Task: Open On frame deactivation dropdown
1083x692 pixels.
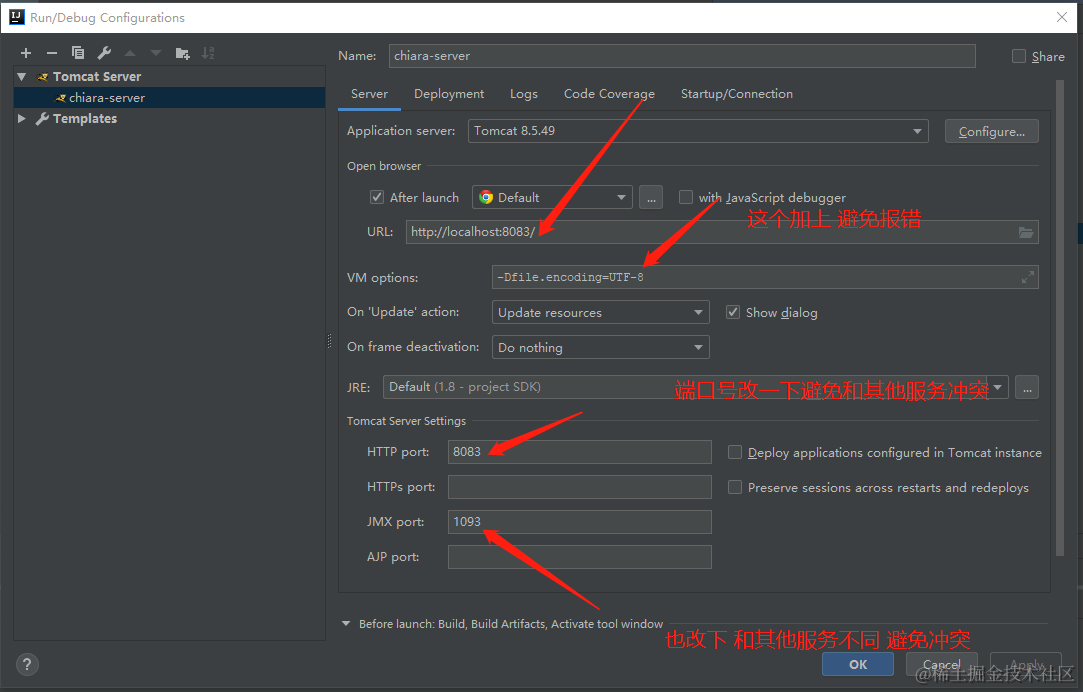Action: (600, 347)
